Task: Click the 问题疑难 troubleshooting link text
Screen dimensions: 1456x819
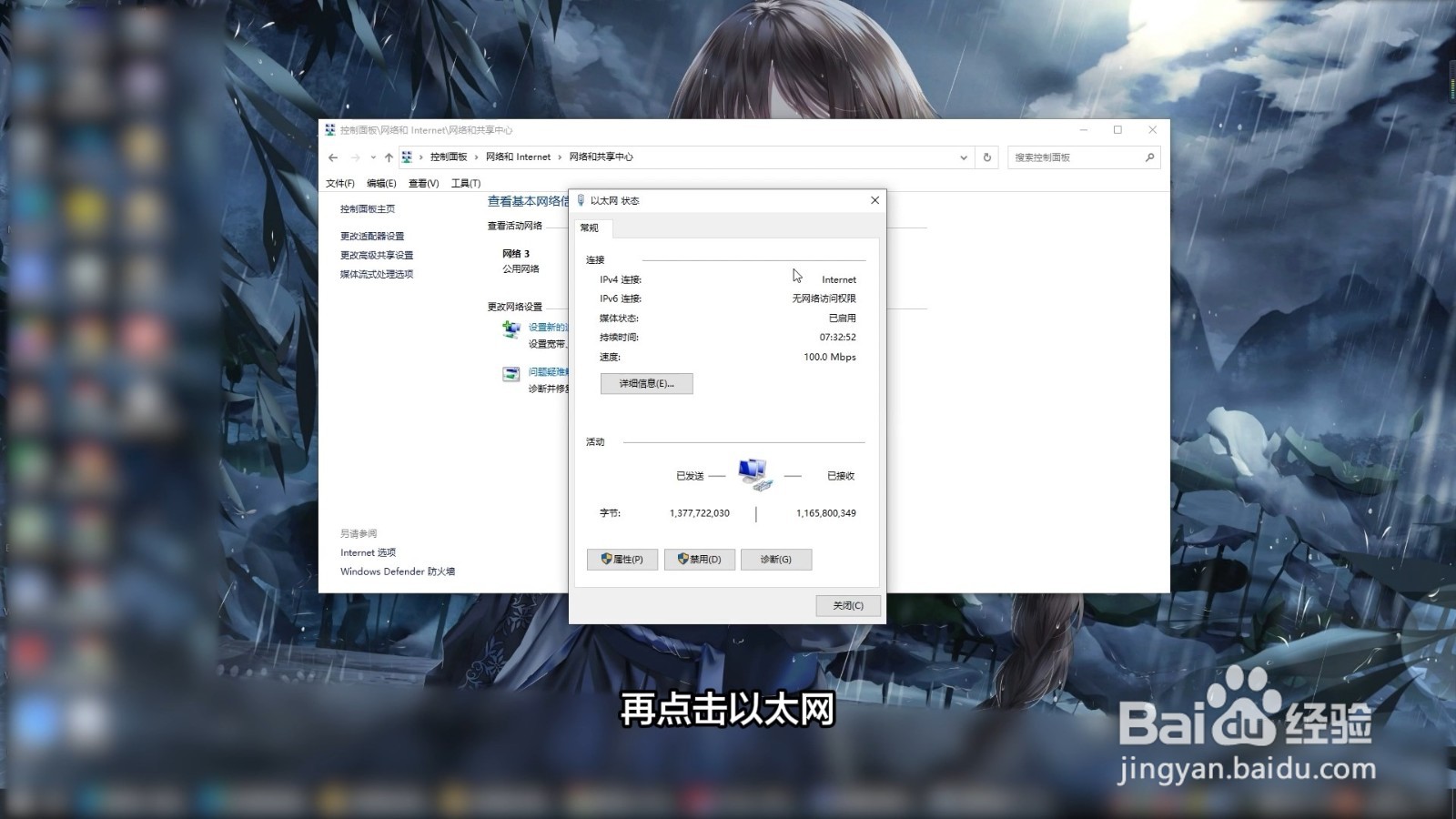Action: tap(548, 371)
